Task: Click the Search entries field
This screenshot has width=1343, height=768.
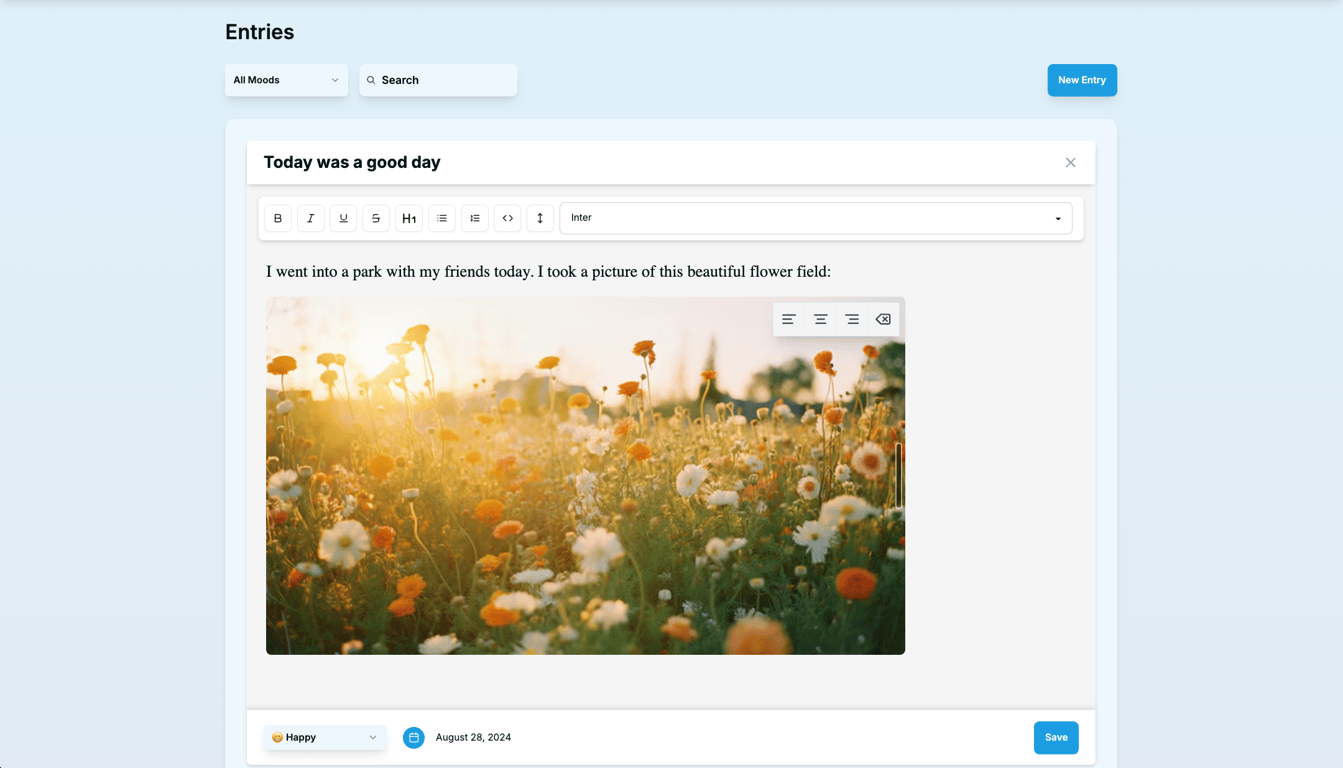Action: click(438, 80)
